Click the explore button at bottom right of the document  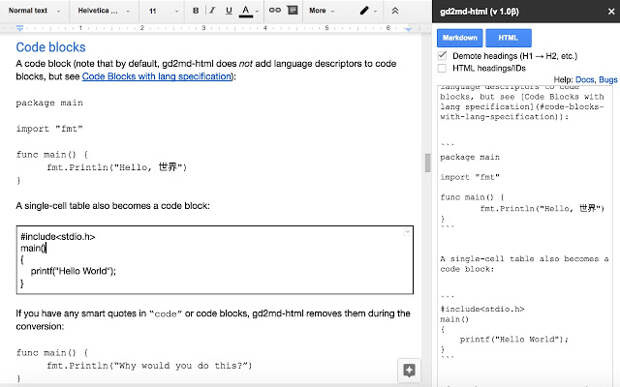[409, 371]
